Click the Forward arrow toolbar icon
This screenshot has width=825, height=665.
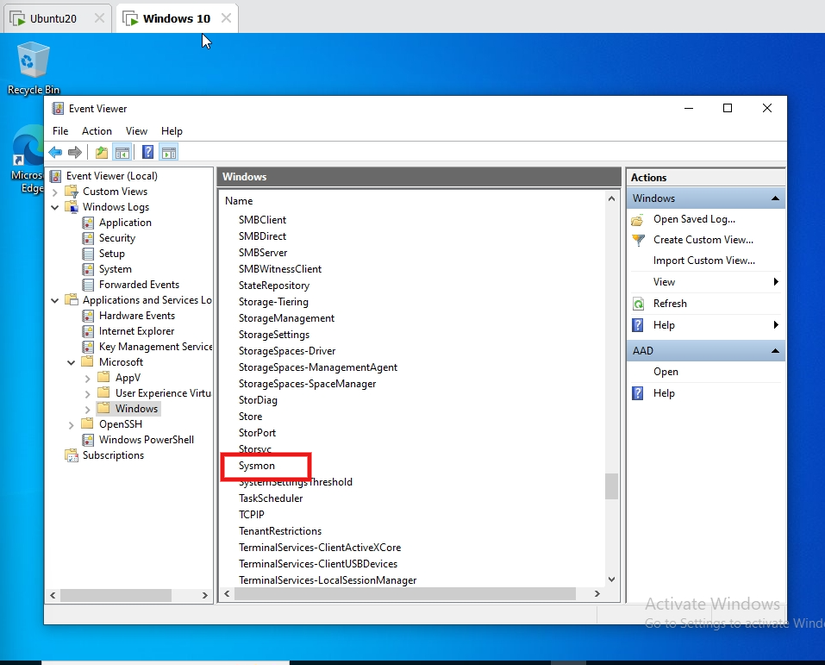point(75,153)
